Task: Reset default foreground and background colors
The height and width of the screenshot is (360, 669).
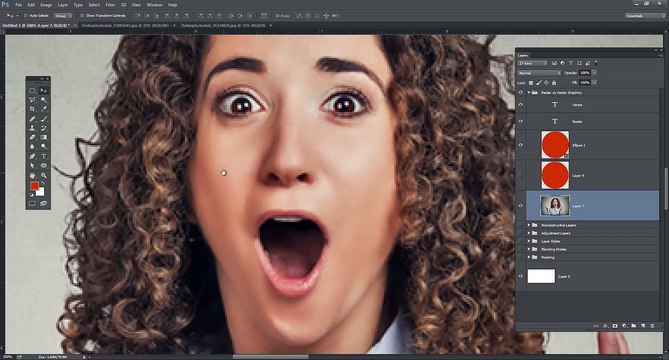Action: [32, 195]
